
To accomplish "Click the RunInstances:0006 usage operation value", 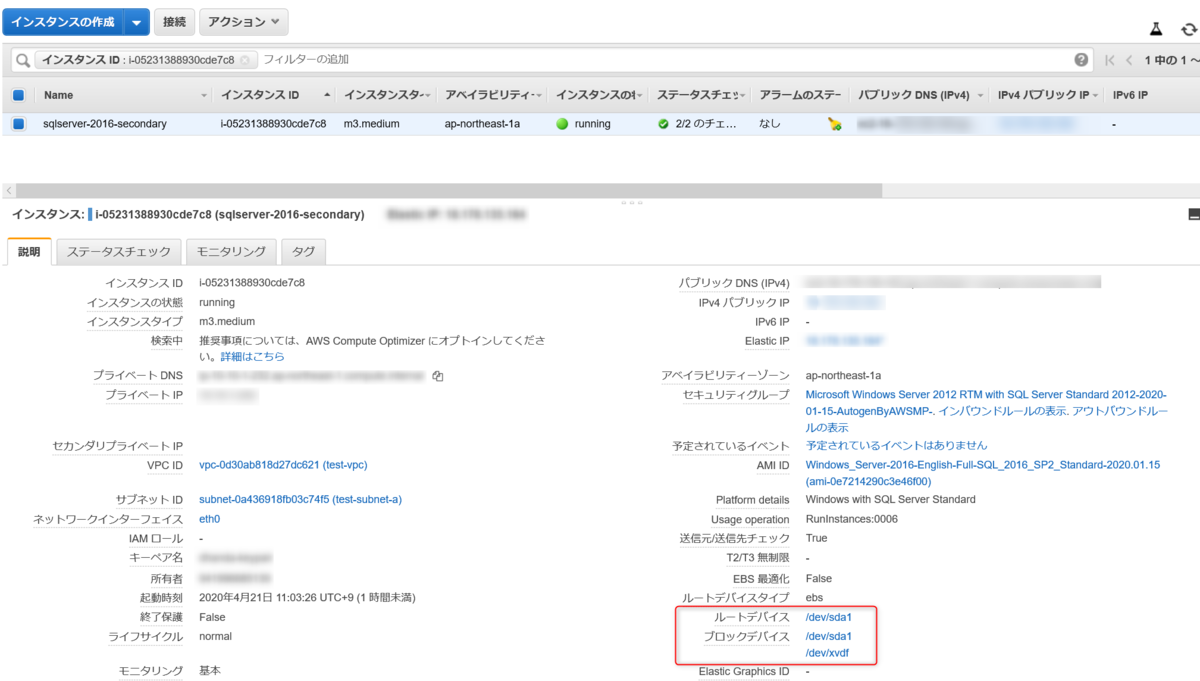I will pyautogui.click(x=851, y=519).
